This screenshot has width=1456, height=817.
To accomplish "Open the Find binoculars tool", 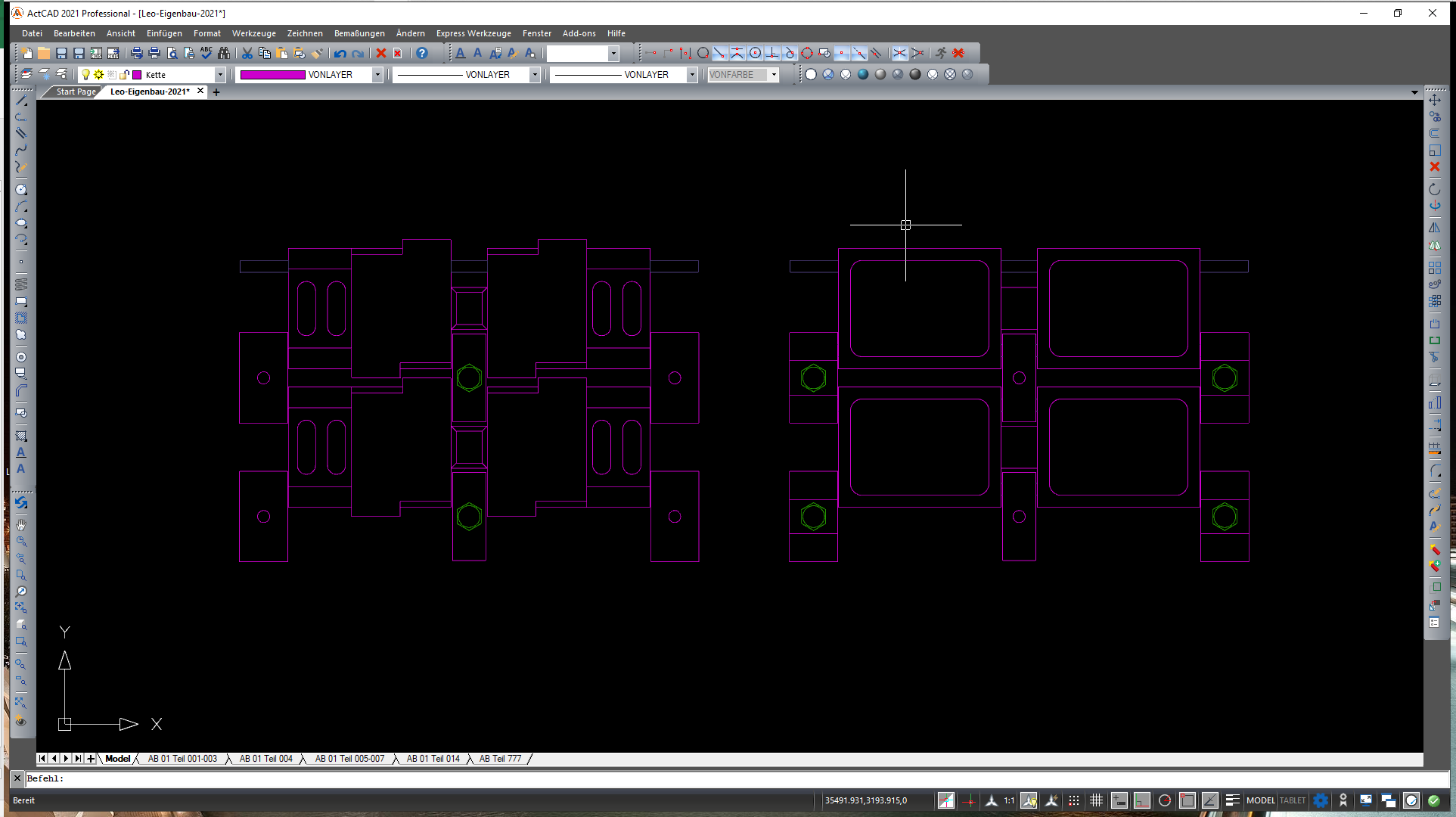I will click(x=224, y=53).
